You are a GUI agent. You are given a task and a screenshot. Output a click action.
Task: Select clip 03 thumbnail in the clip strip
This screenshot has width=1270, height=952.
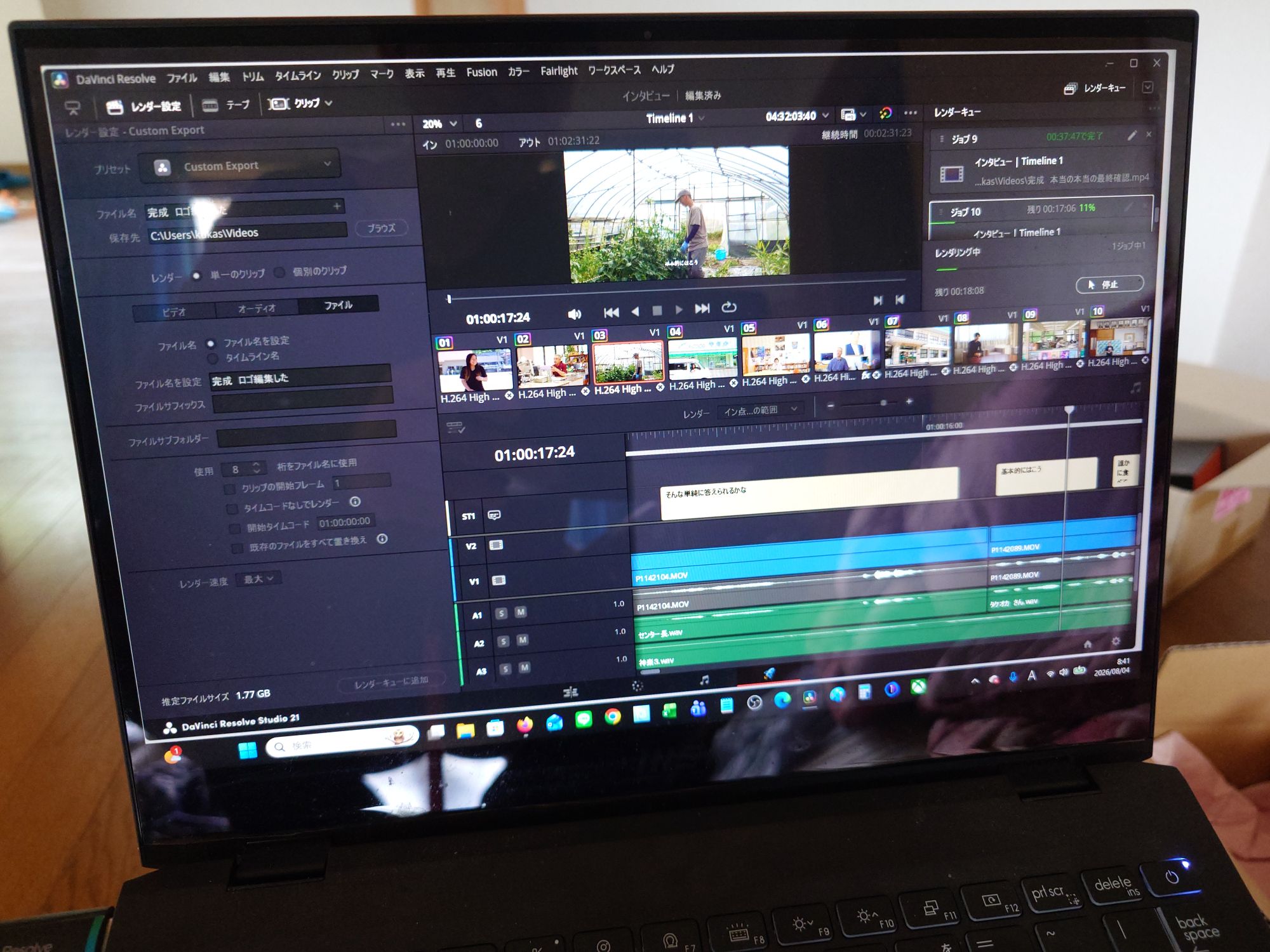coord(627,363)
